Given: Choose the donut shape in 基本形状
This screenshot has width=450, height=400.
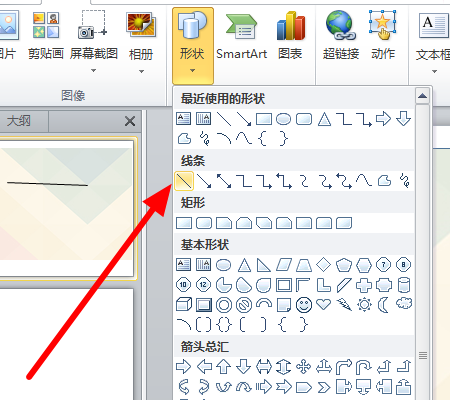Looking at the screenshot, I should coord(224,305).
